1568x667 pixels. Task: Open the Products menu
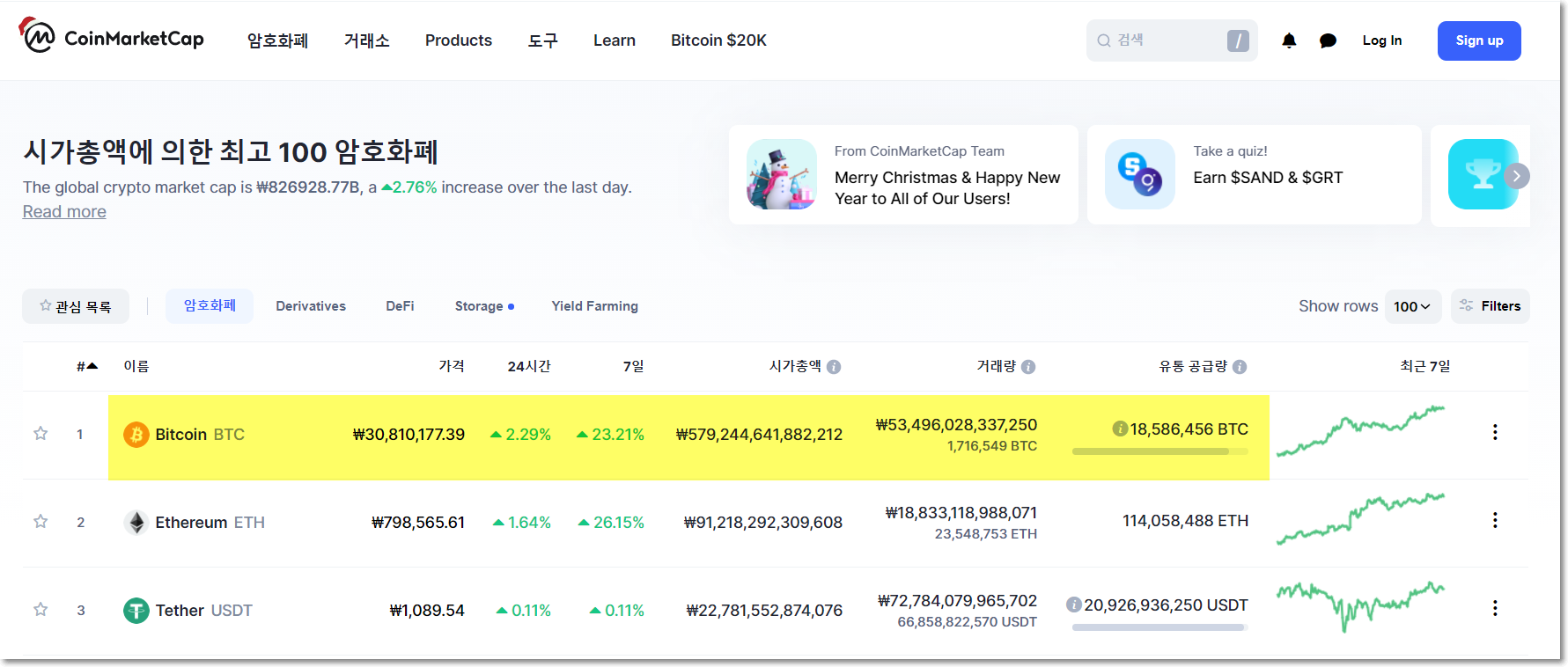(459, 40)
